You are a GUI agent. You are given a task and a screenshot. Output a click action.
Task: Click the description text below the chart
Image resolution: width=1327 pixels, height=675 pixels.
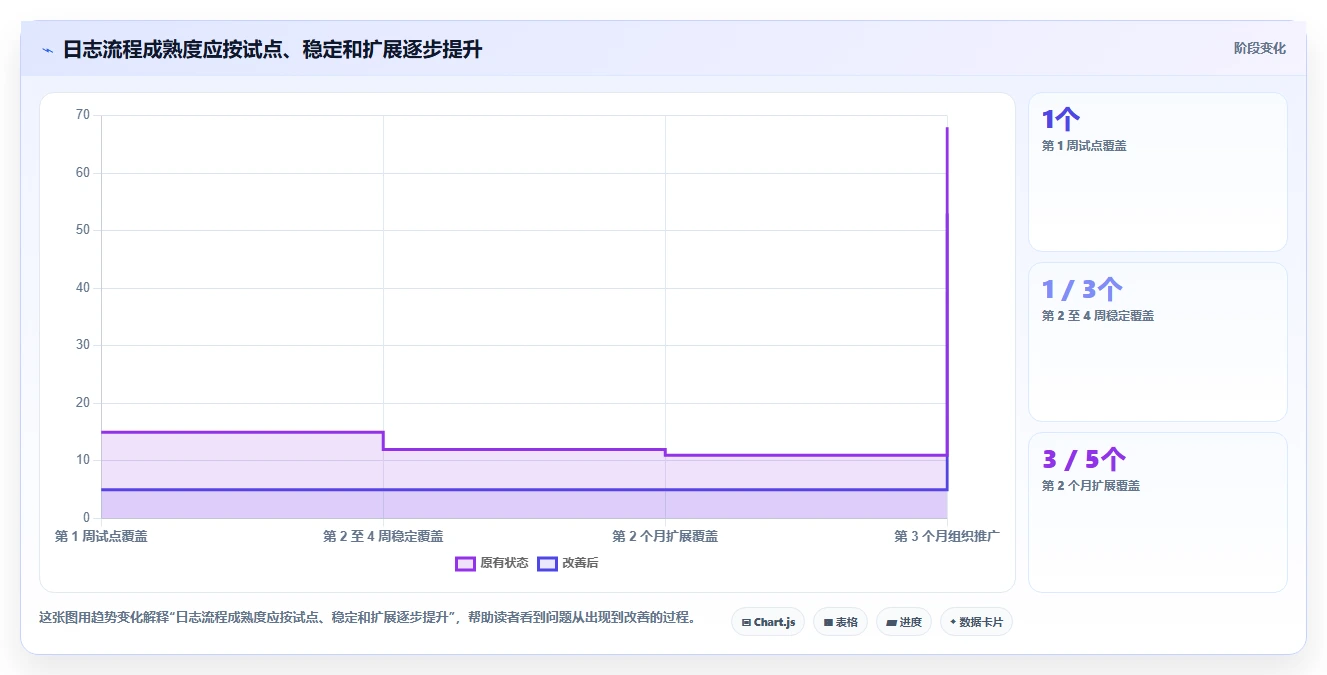click(367, 617)
